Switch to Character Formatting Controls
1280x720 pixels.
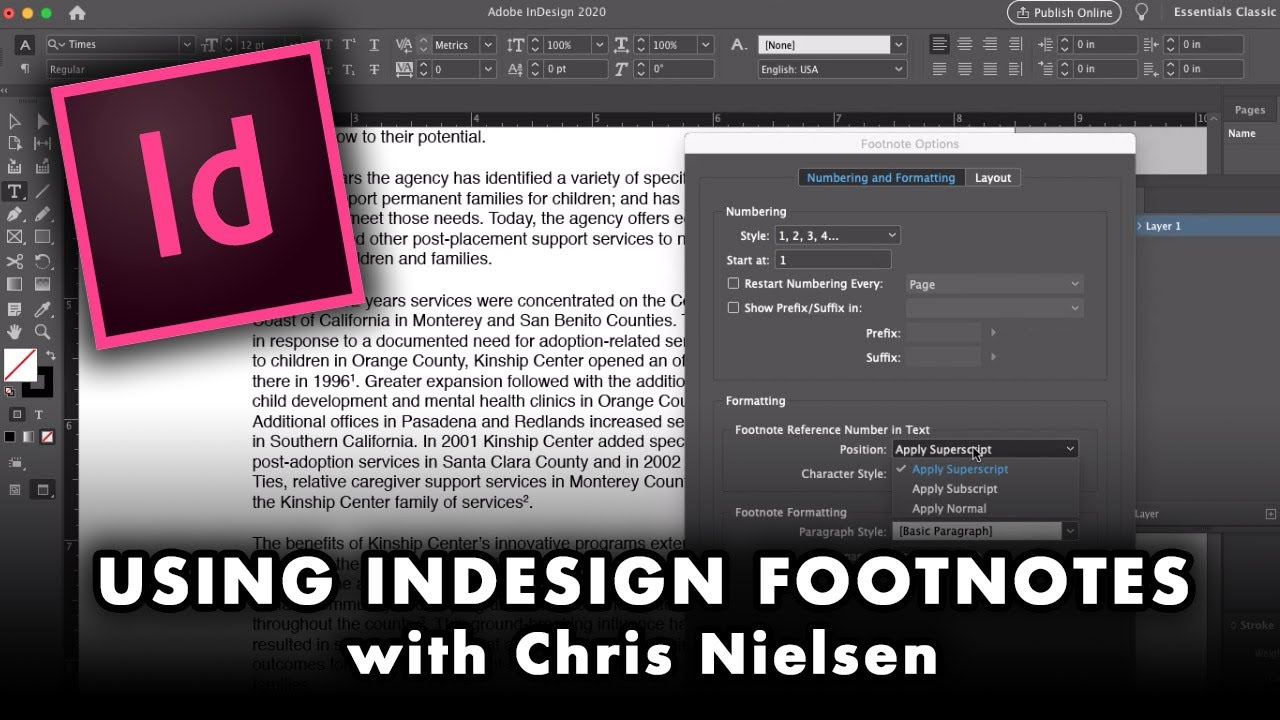(x=25, y=45)
